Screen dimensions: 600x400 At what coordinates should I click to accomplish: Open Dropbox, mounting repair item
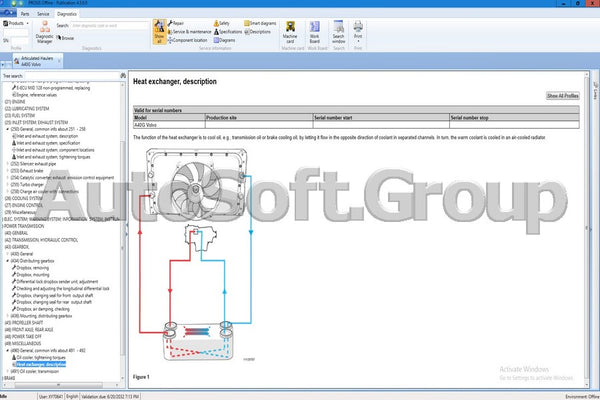click(x=33, y=275)
